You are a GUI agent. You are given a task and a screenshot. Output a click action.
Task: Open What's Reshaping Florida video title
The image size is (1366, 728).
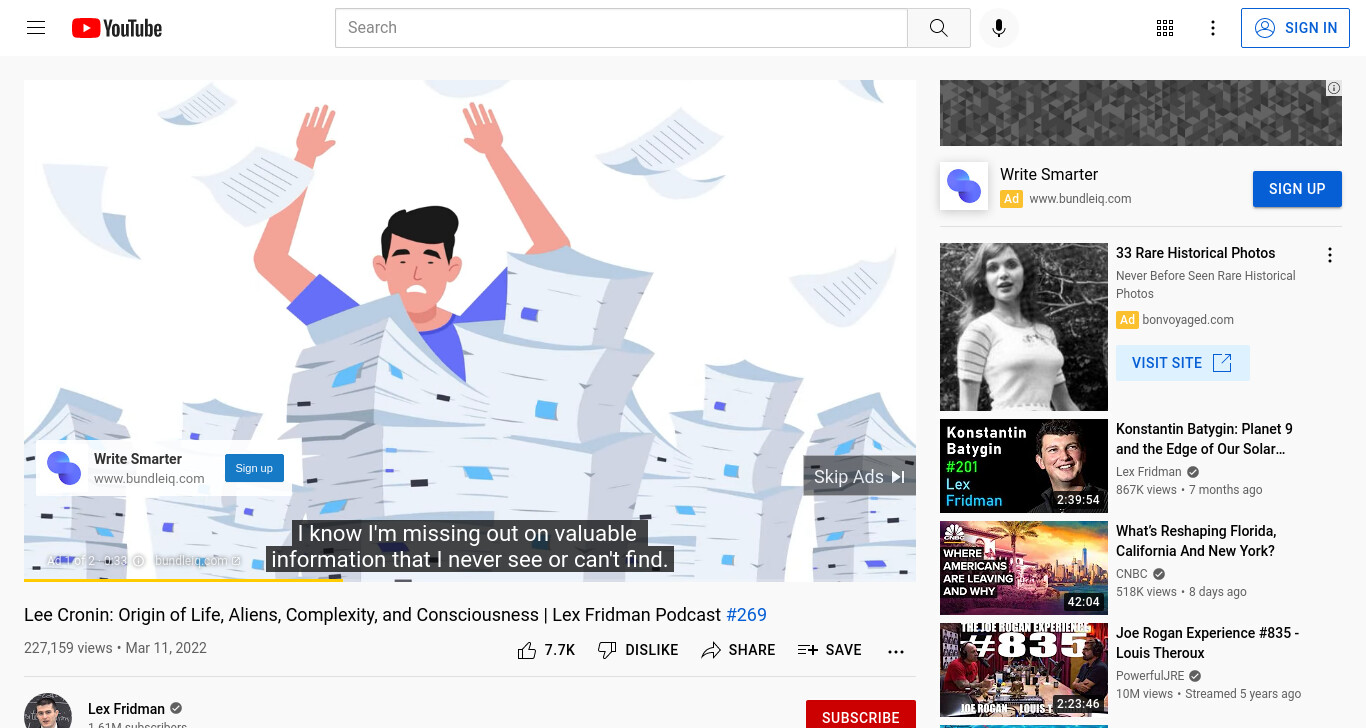[1196, 541]
